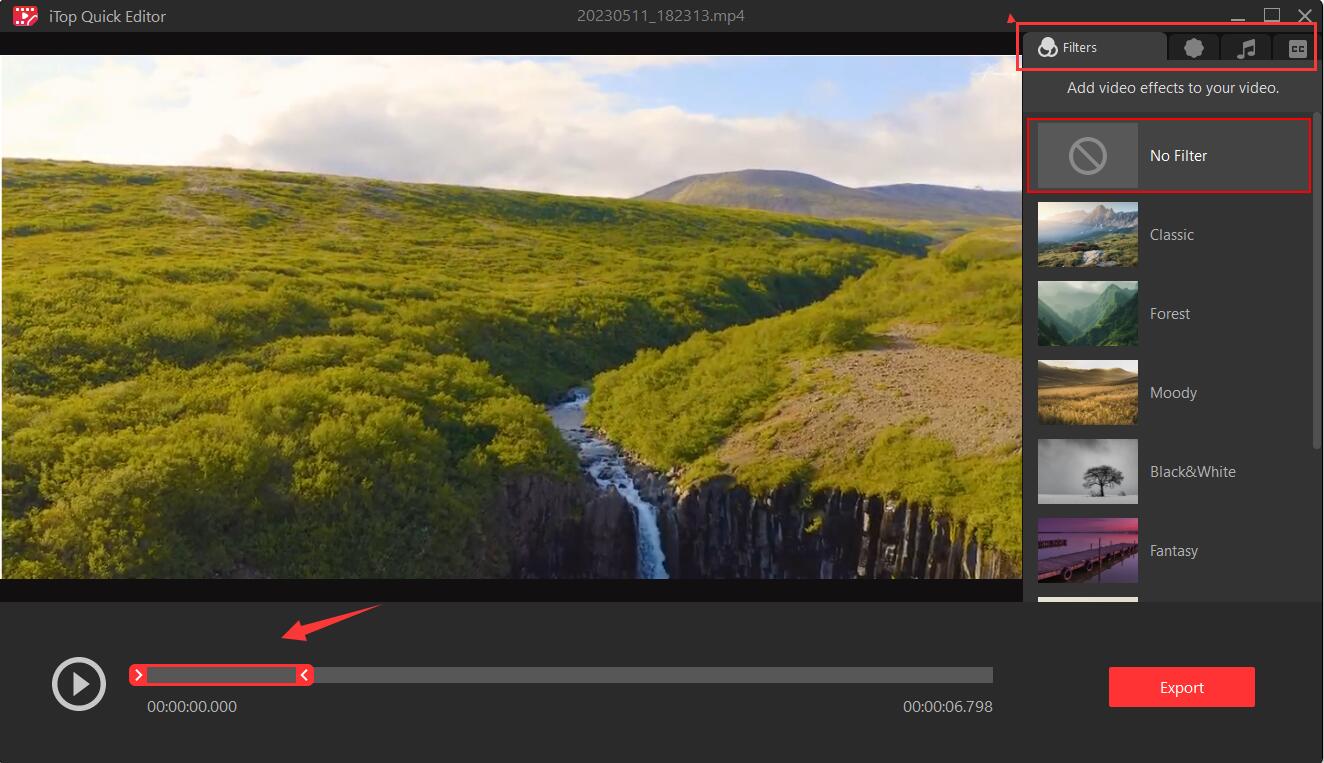Select the No Filter option

(x=1168, y=156)
